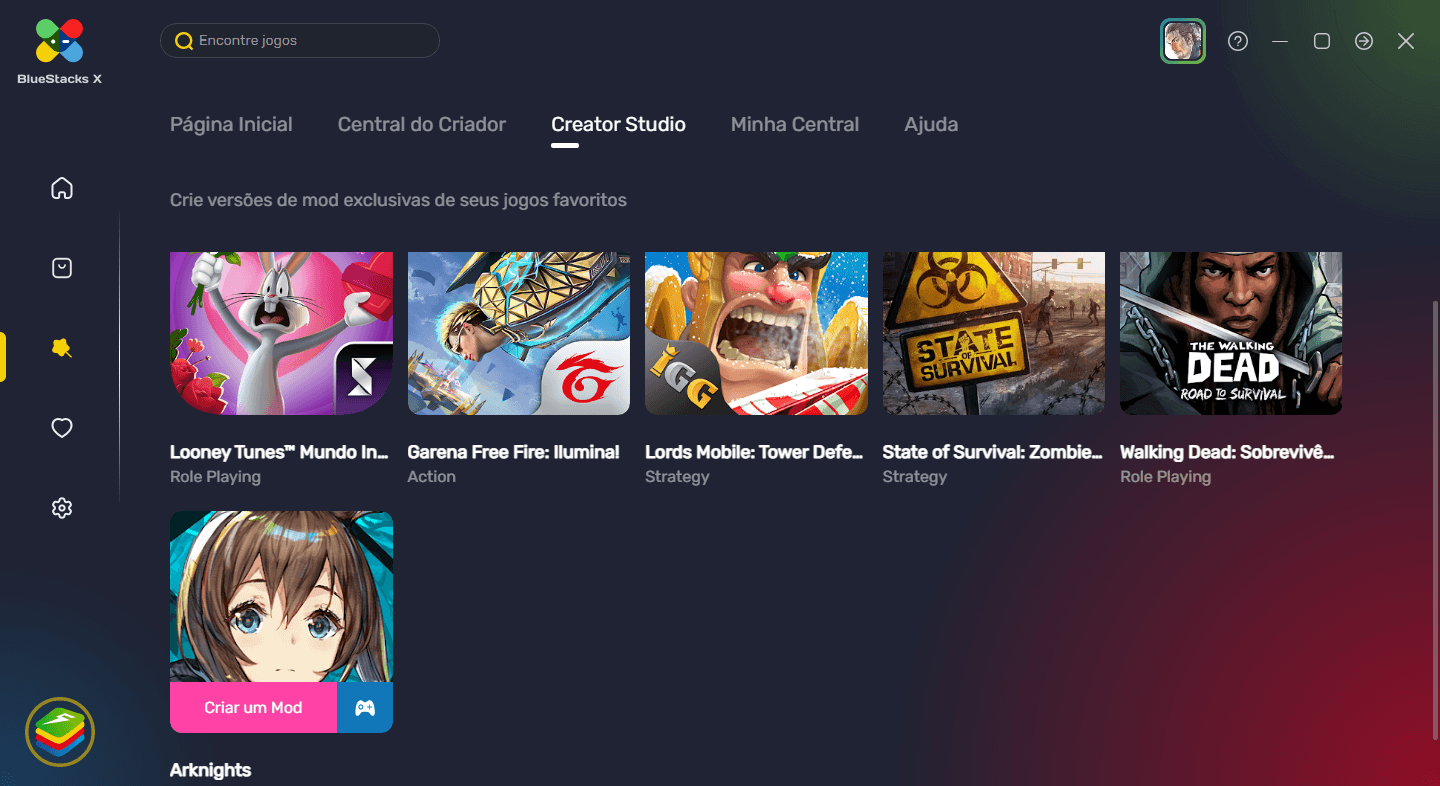Open the user profile avatar
This screenshot has height=786, width=1440.
coord(1183,41)
